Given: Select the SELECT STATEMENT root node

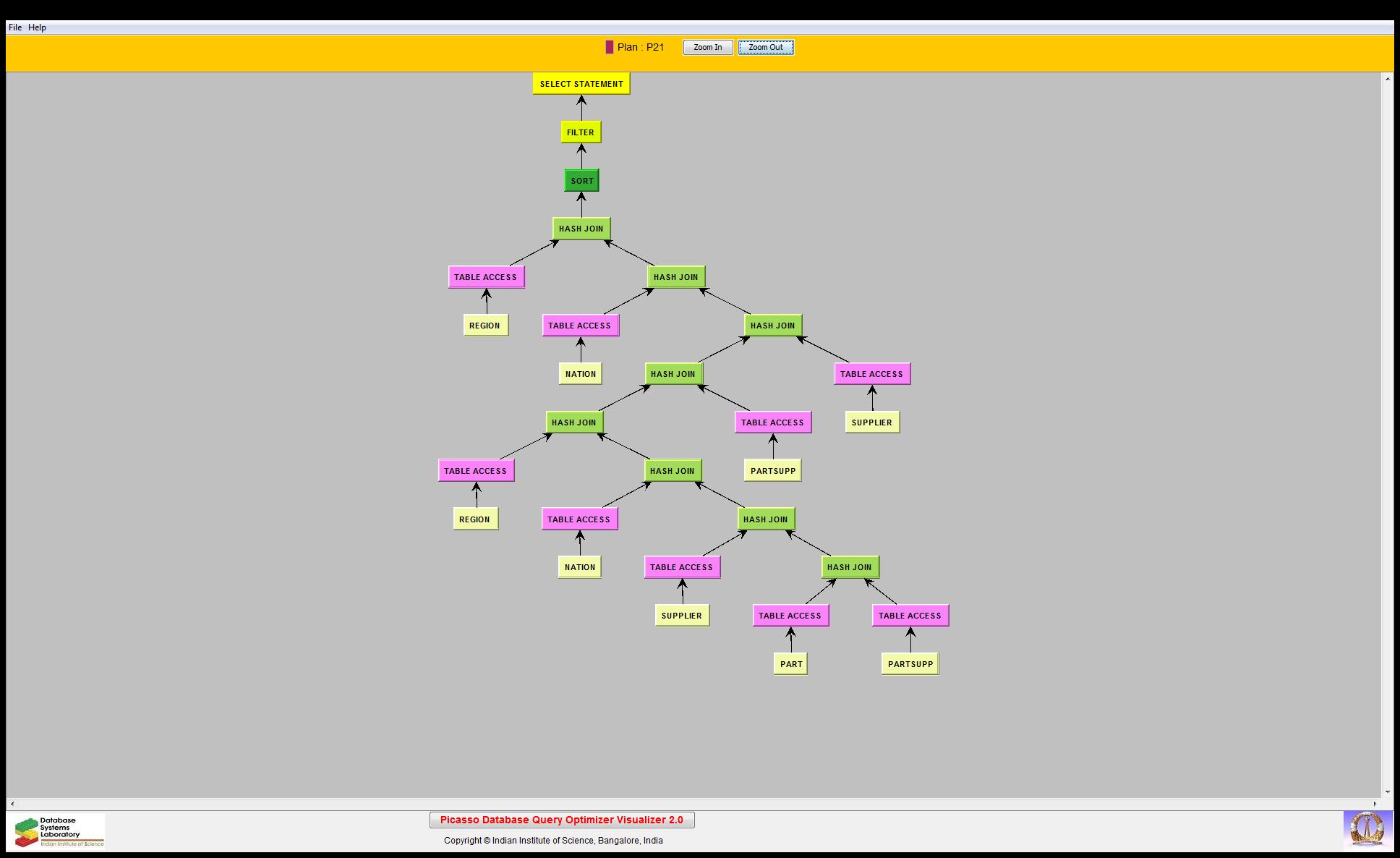Looking at the screenshot, I should click(x=581, y=84).
